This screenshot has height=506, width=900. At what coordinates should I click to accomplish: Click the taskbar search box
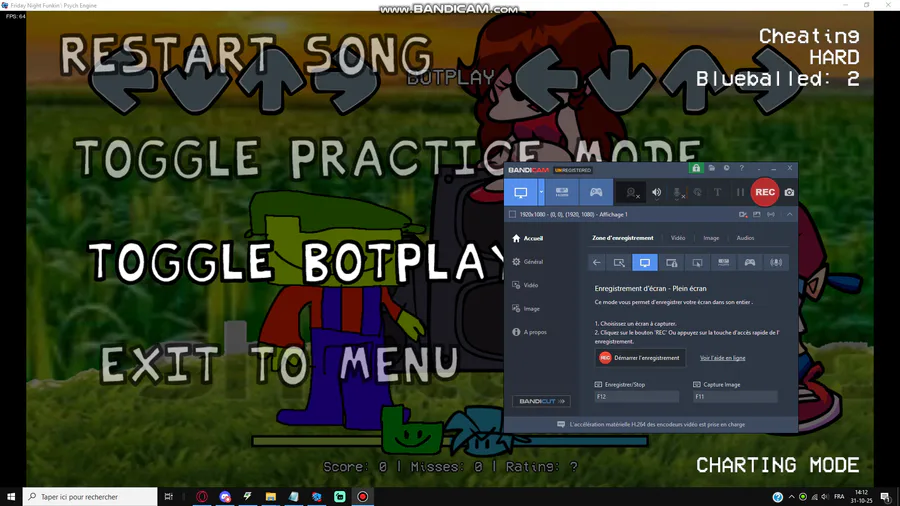[90, 497]
